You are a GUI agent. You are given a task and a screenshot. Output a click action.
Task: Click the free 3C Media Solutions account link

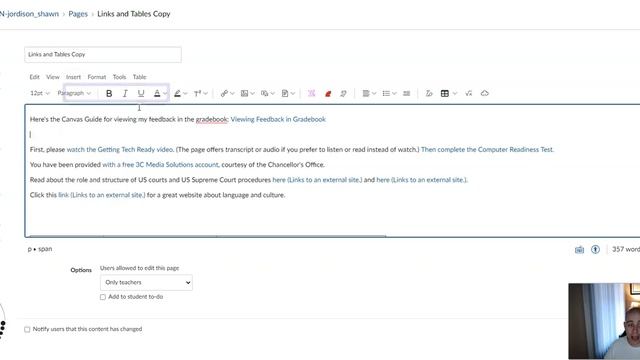pos(160,164)
